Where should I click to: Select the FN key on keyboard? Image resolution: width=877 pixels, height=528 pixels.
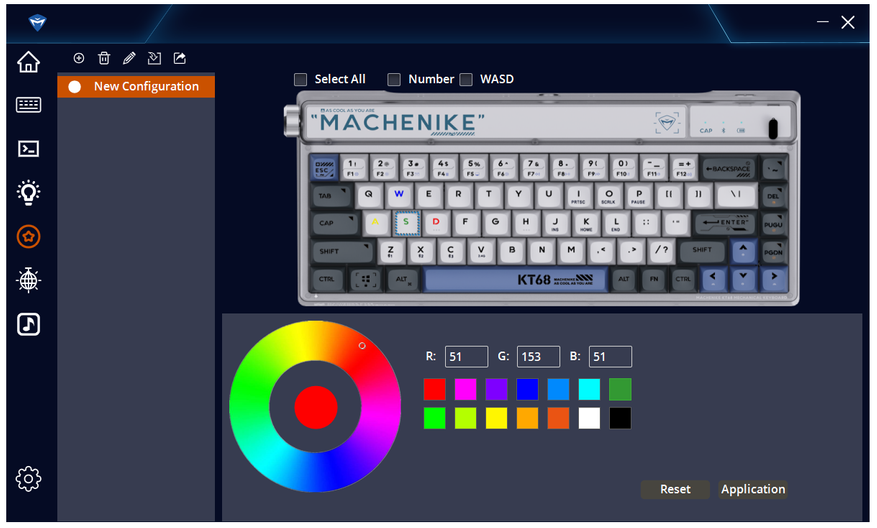[x=654, y=279]
